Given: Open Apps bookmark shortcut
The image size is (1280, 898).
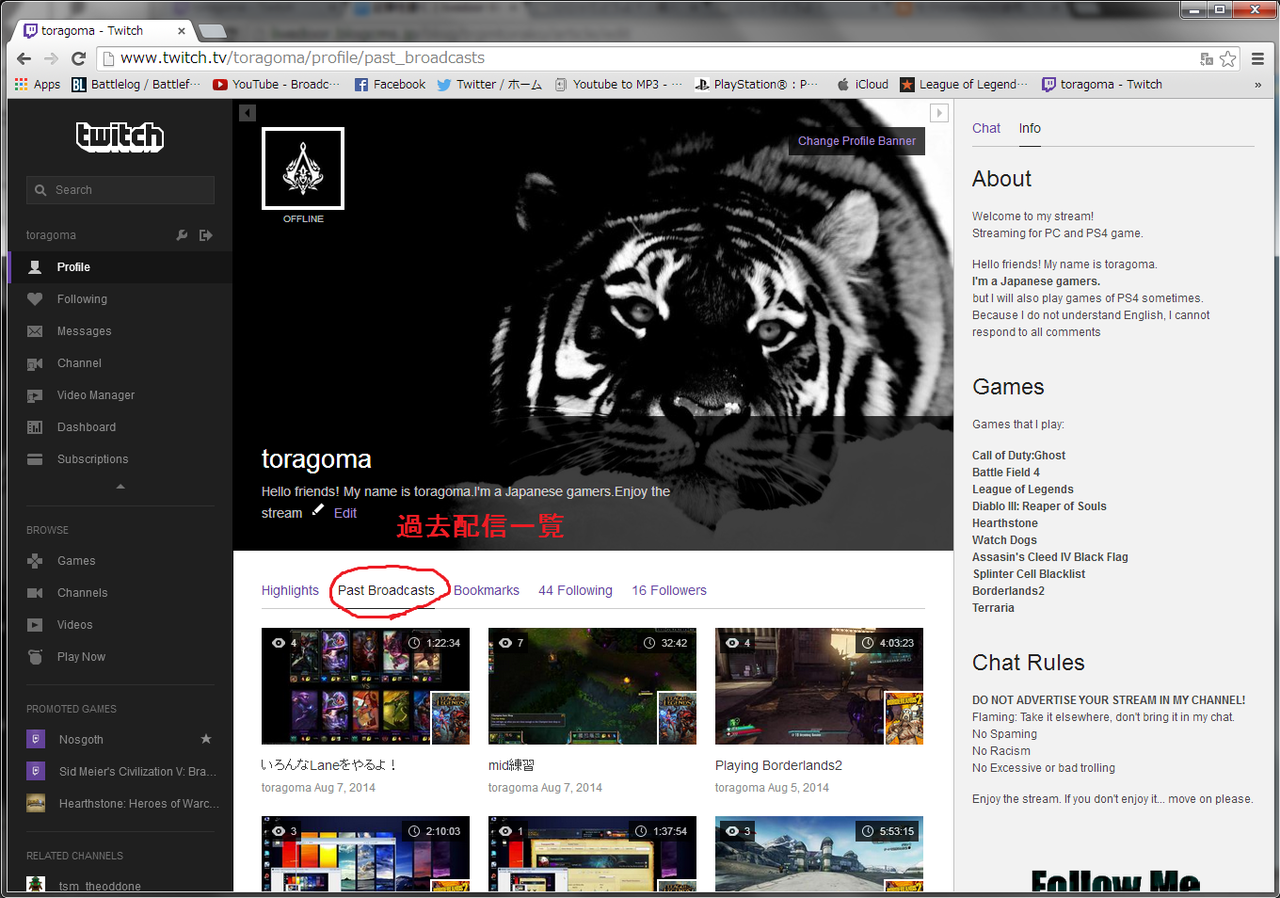Looking at the screenshot, I should pos(38,85).
